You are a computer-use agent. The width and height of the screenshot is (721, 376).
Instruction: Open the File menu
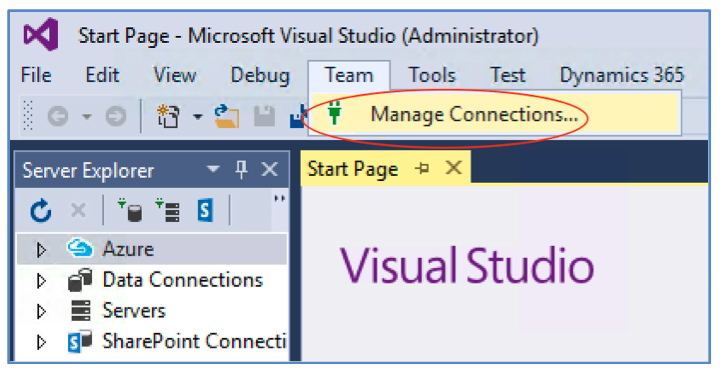coord(36,75)
